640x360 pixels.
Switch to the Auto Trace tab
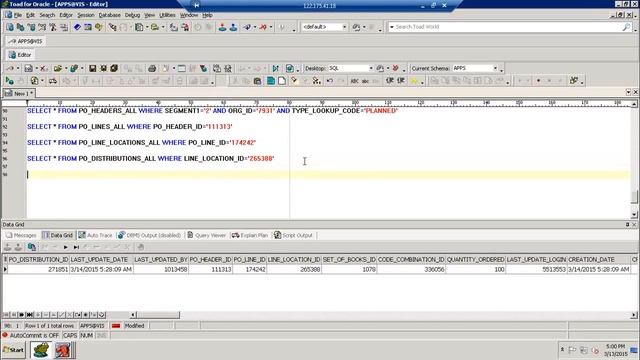tap(95, 236)
